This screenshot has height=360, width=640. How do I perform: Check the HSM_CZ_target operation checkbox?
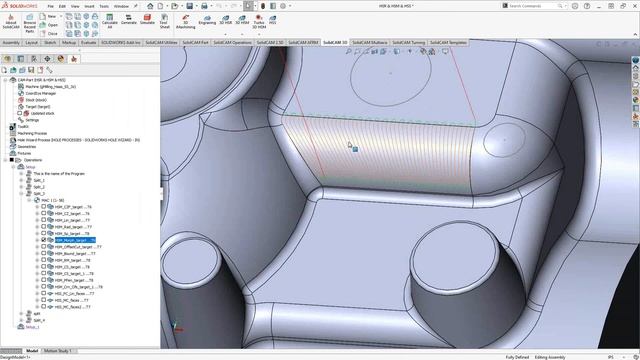[44, 213]
